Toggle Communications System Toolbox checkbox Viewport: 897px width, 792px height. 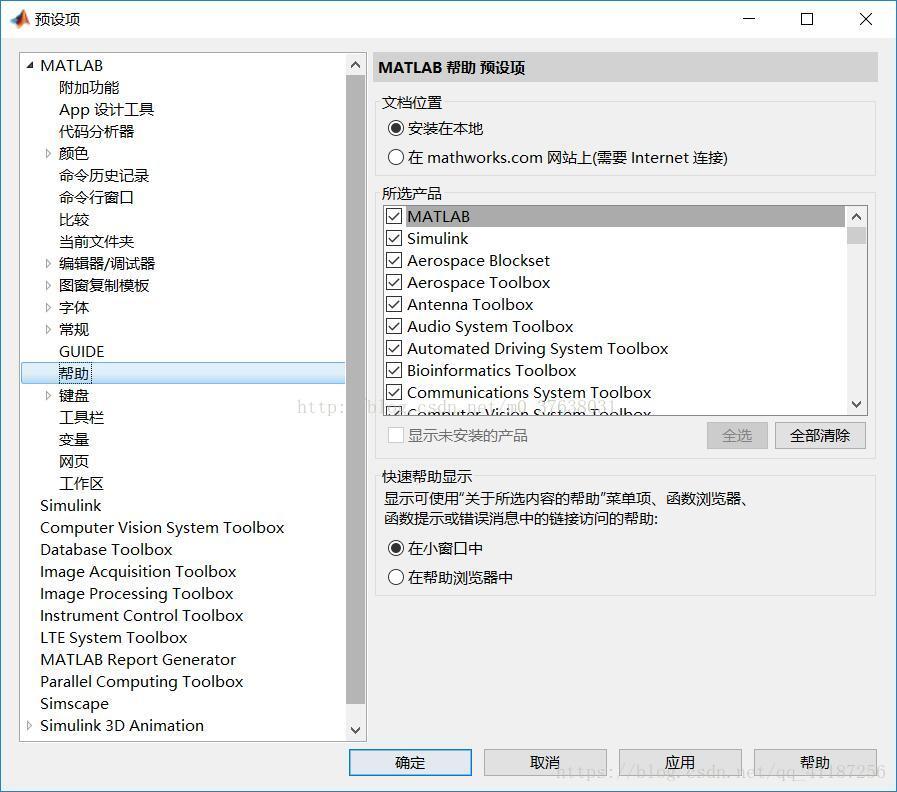394,392
